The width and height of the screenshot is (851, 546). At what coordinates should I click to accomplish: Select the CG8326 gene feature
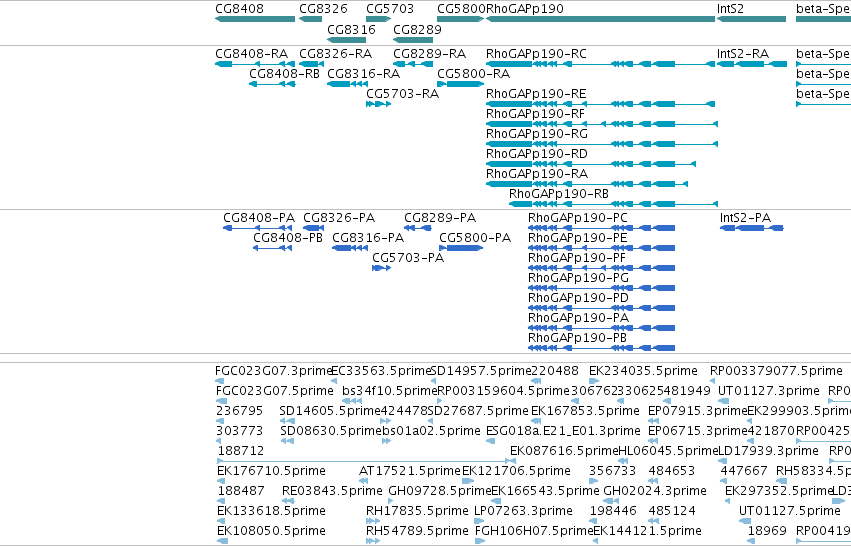[x=311, y=19]
